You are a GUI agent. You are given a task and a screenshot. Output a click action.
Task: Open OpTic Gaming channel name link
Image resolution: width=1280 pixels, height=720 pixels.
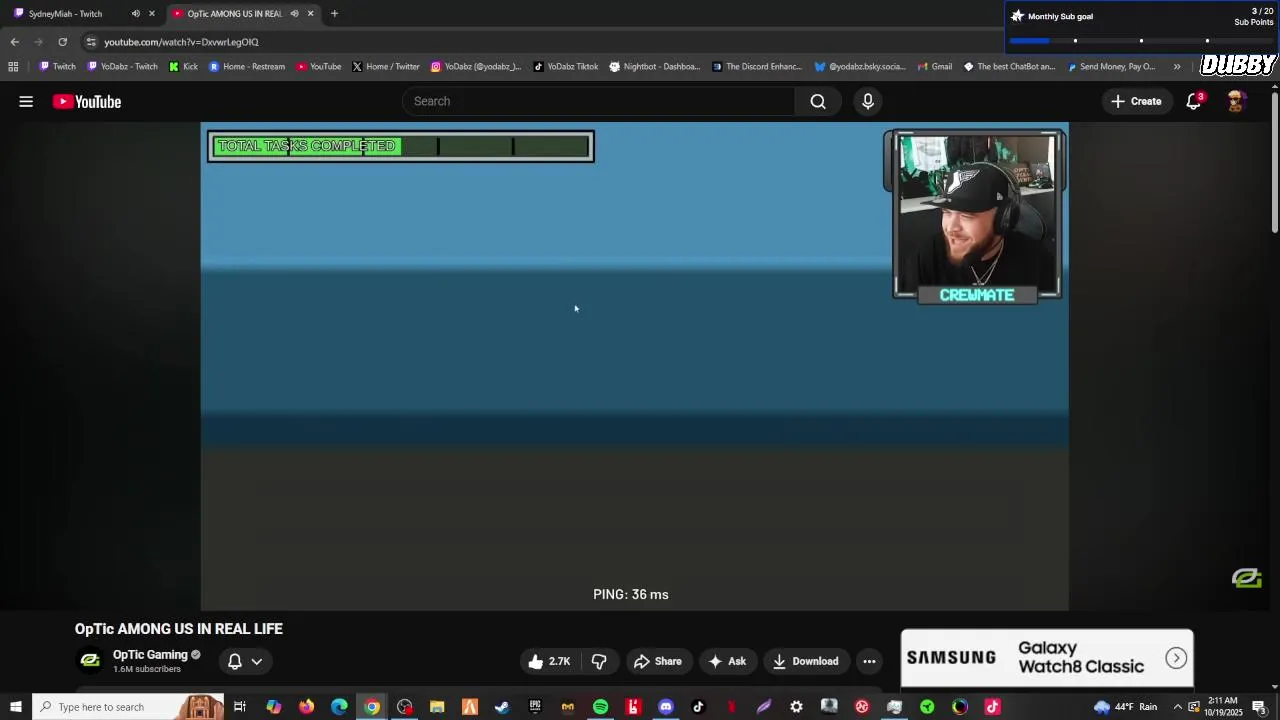150,655
